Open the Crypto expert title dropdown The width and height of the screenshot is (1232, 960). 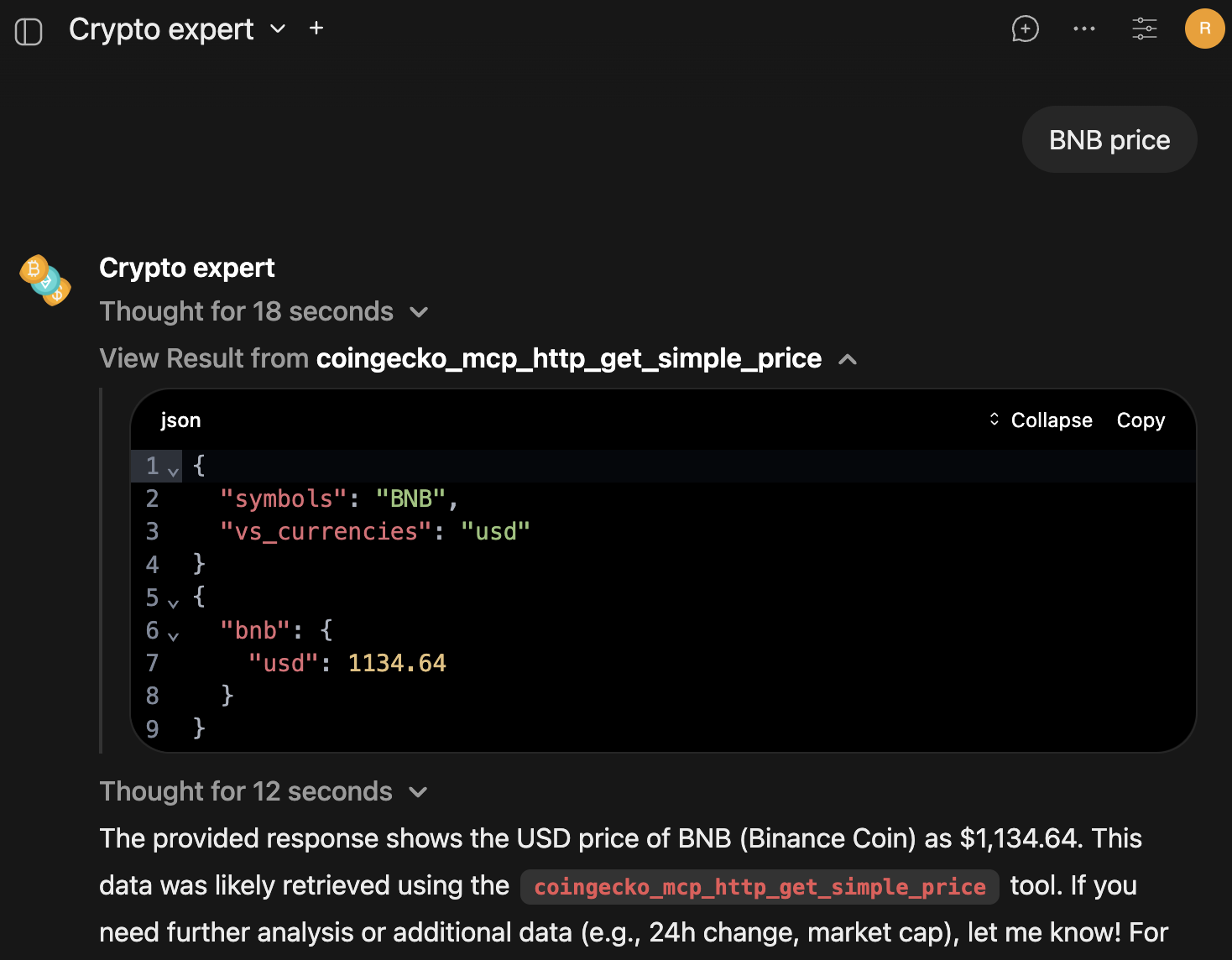pyautogui.click(x=278, y=29)
